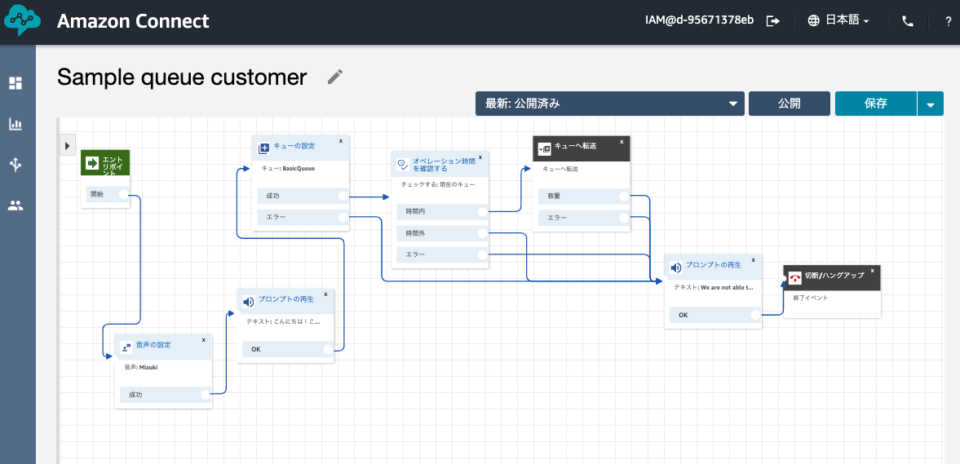Close the 切断/ハングアップ block
The image size is (960, 464).
[x=872, y=270]
